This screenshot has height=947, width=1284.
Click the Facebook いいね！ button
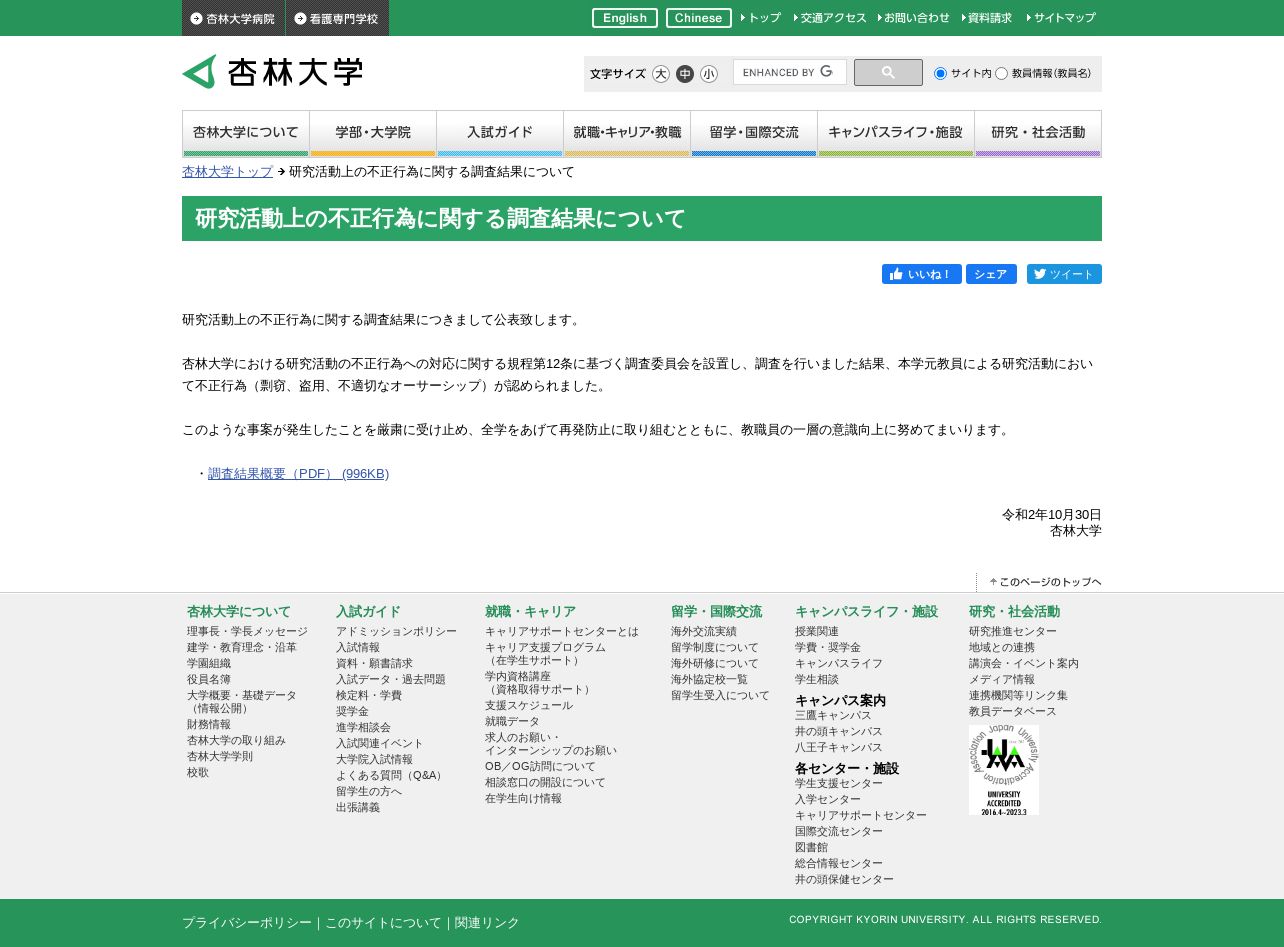[922, 274]
